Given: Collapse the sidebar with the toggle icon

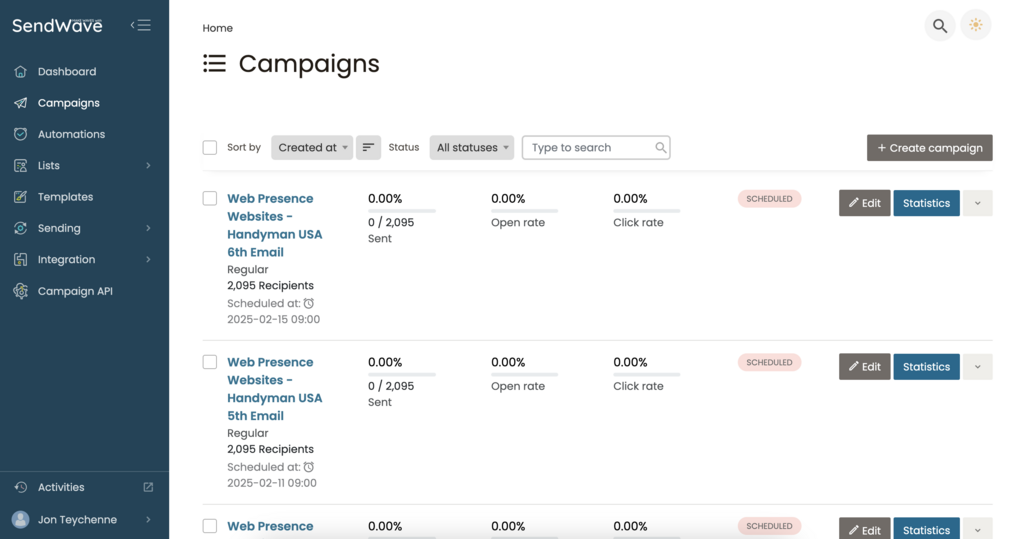Looking at the screenshot, I should click(141, 25).
